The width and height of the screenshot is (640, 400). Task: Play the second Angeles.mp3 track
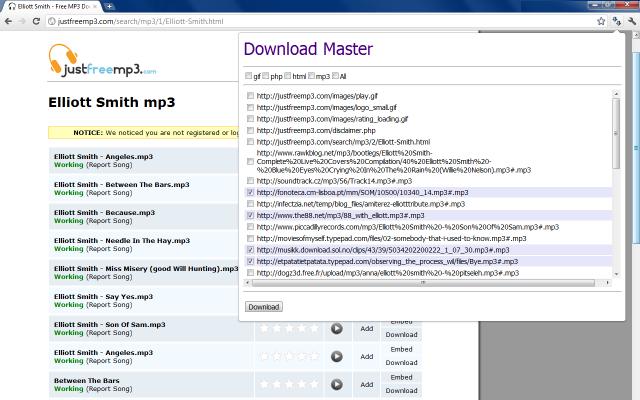pos(336,356)
